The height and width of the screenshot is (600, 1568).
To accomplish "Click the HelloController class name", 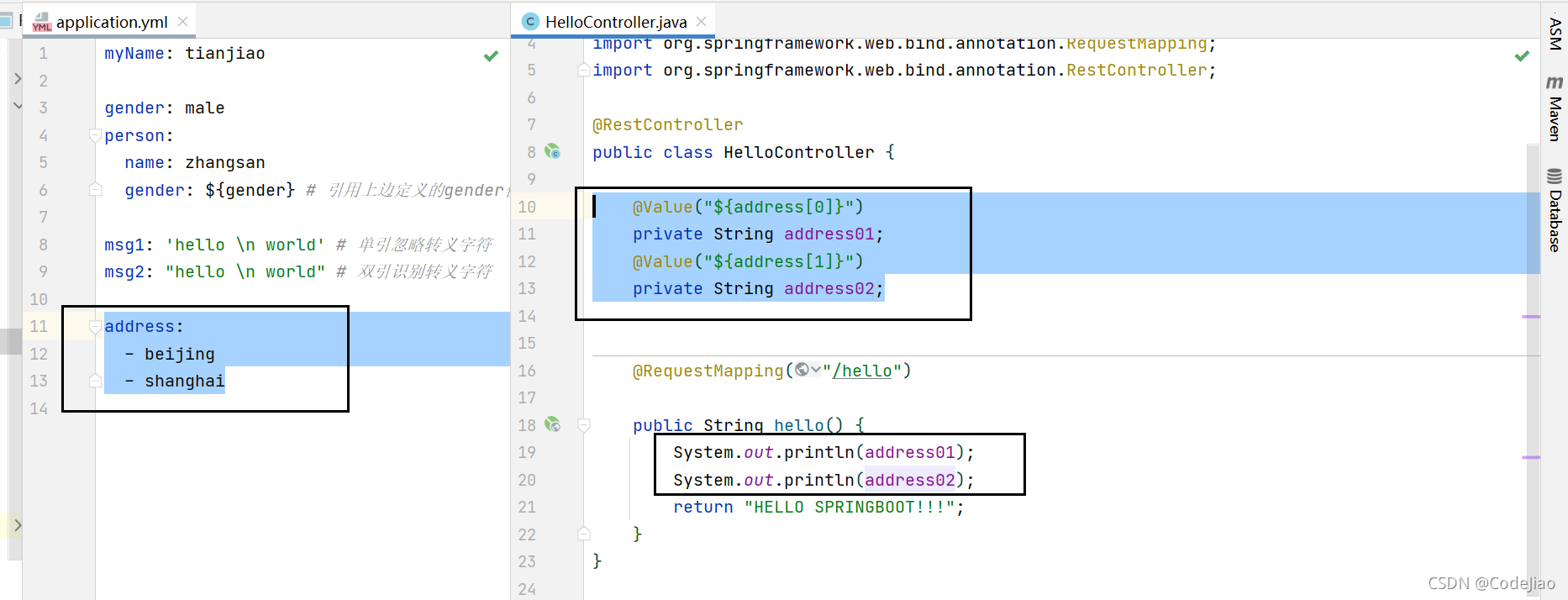I will tap(799, 152).
